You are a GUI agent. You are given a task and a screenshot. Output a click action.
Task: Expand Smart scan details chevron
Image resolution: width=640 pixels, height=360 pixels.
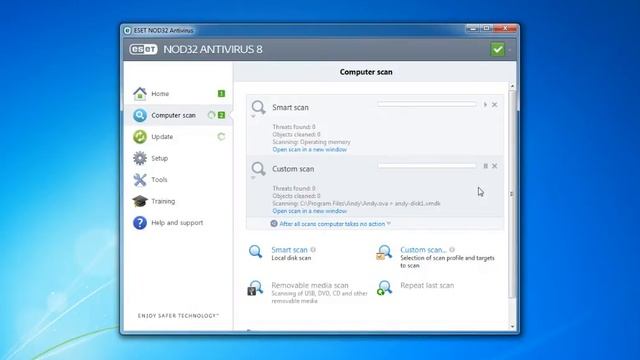[x=253, y=117]
